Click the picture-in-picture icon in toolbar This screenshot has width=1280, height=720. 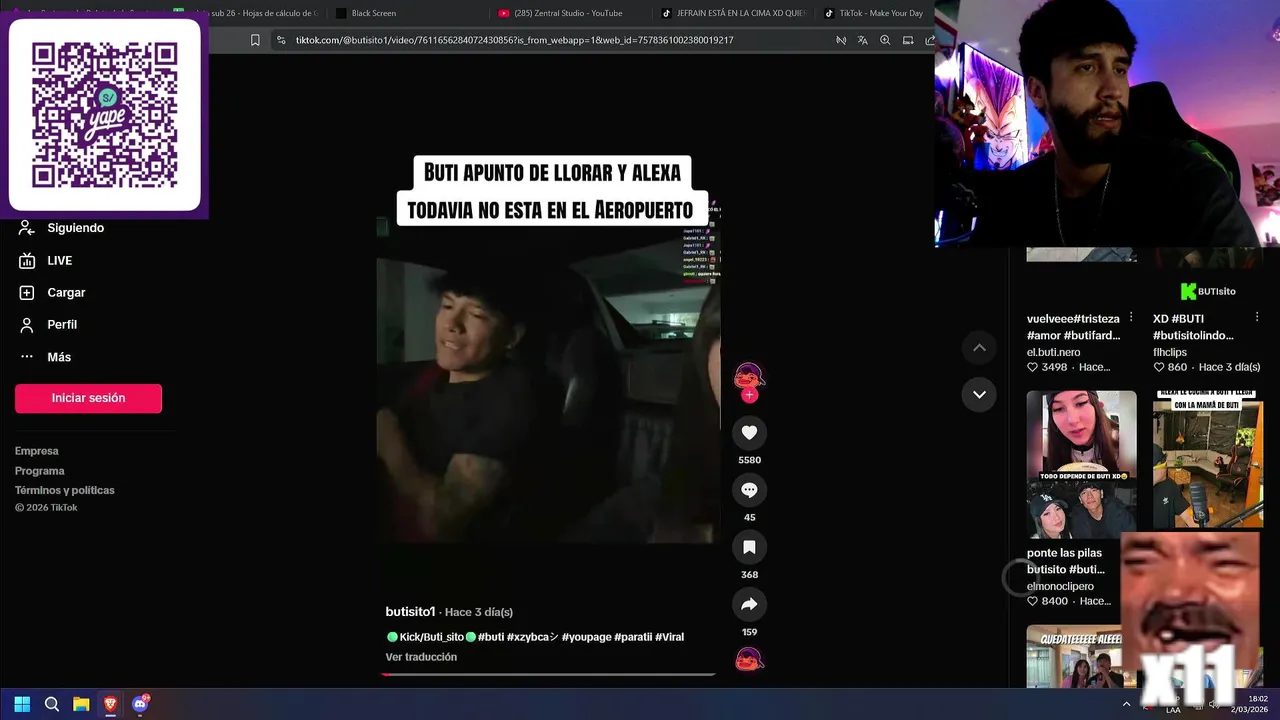(x=908, y=40)
